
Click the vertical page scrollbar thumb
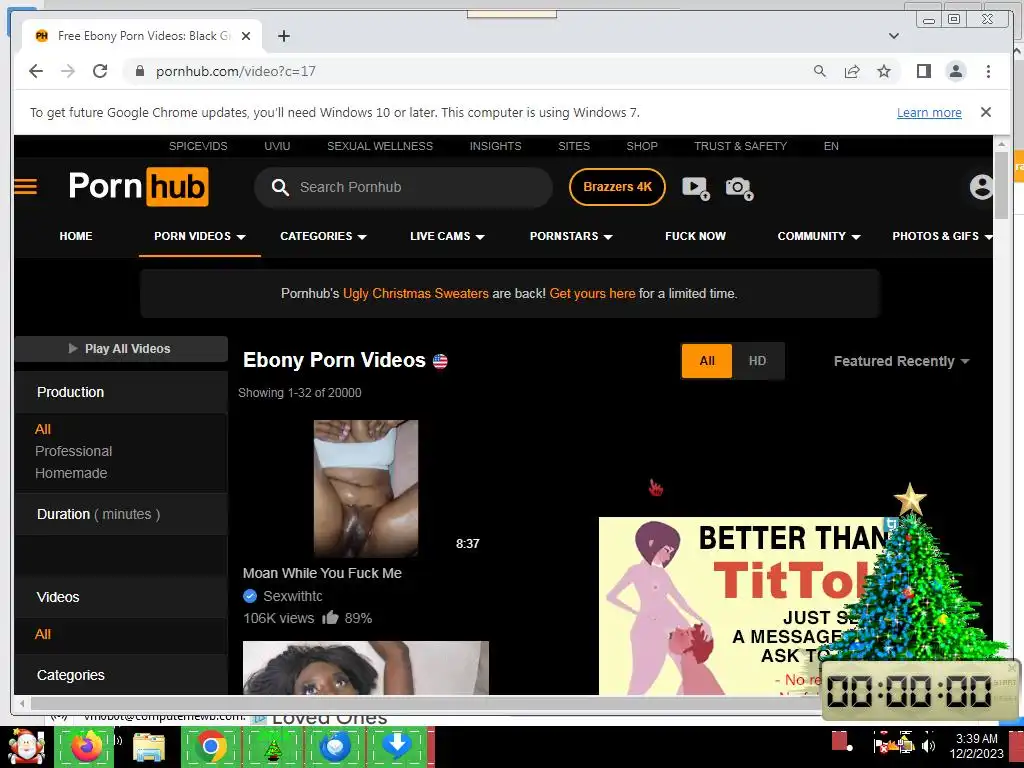pyautogui.click(x=1001, y=186)
